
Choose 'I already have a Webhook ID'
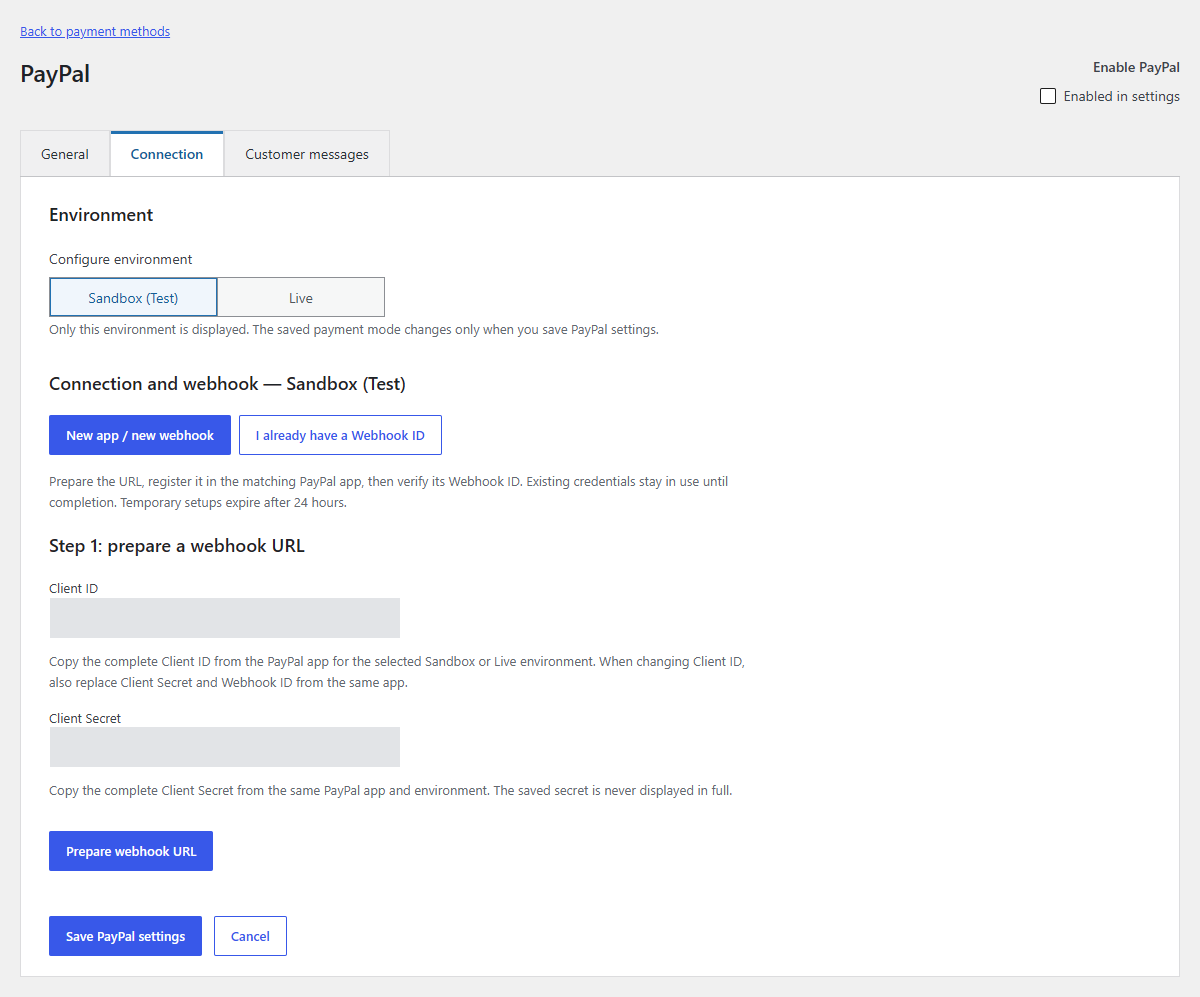click(x=340, y=435)
